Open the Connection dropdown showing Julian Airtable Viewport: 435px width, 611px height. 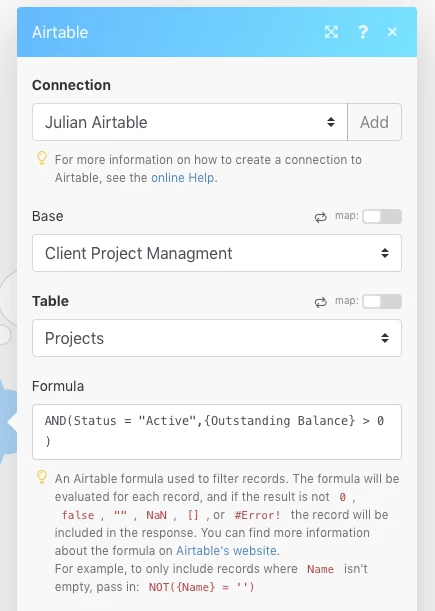(x=190, y=122)
